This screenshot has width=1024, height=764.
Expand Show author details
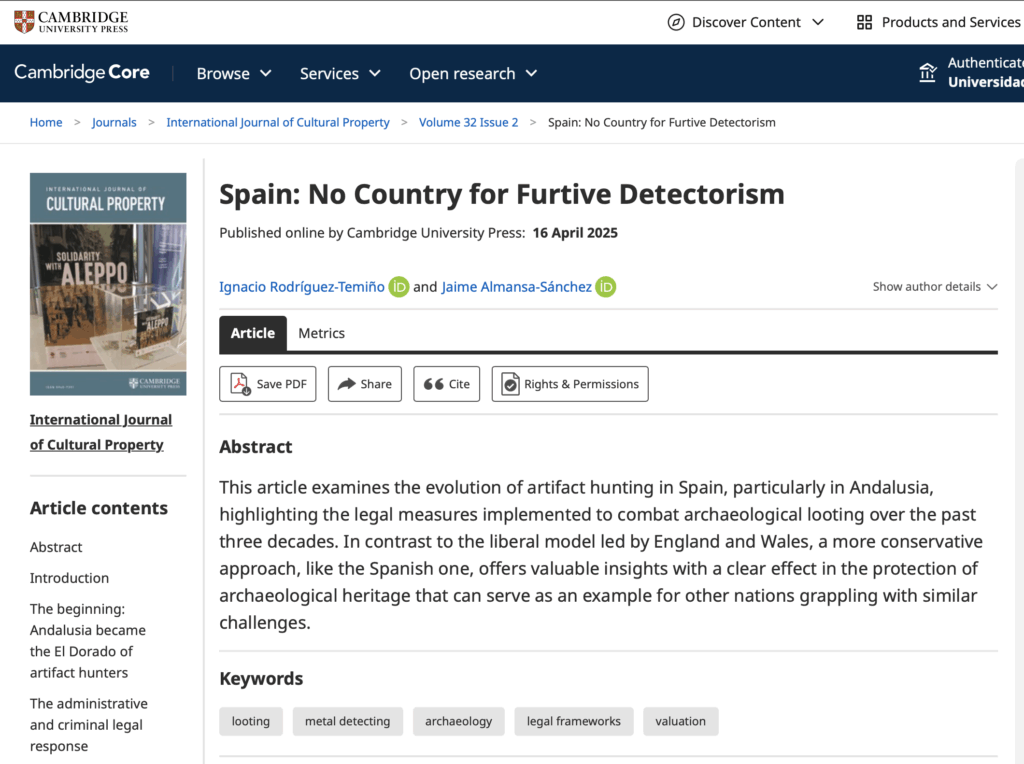[x=934, y=287]
